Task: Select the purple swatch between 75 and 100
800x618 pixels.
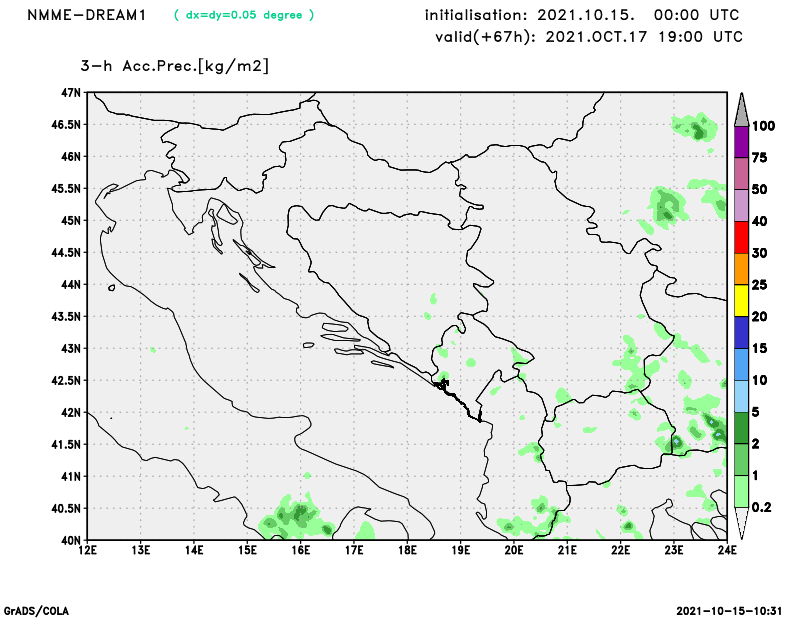Action: [x=741, y=142]
